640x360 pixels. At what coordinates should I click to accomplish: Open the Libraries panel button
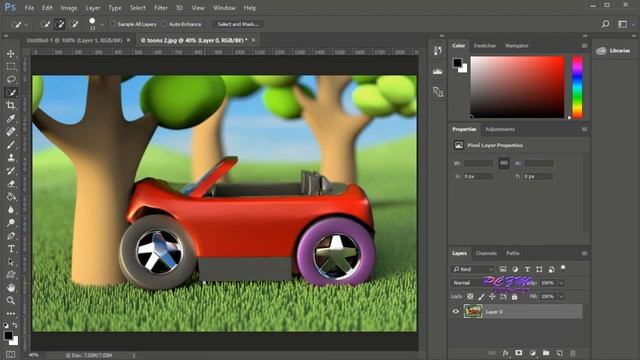613,51
